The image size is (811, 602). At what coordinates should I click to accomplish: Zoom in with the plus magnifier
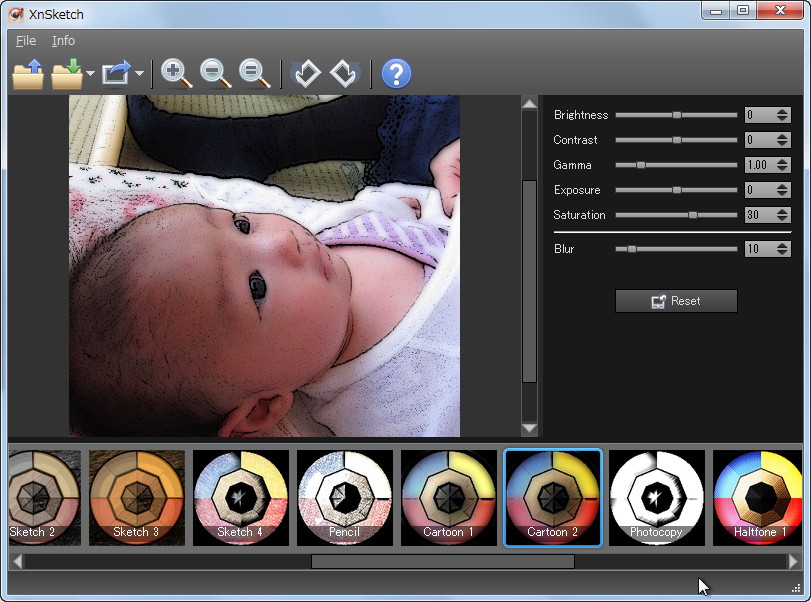[x=176, y=74]
